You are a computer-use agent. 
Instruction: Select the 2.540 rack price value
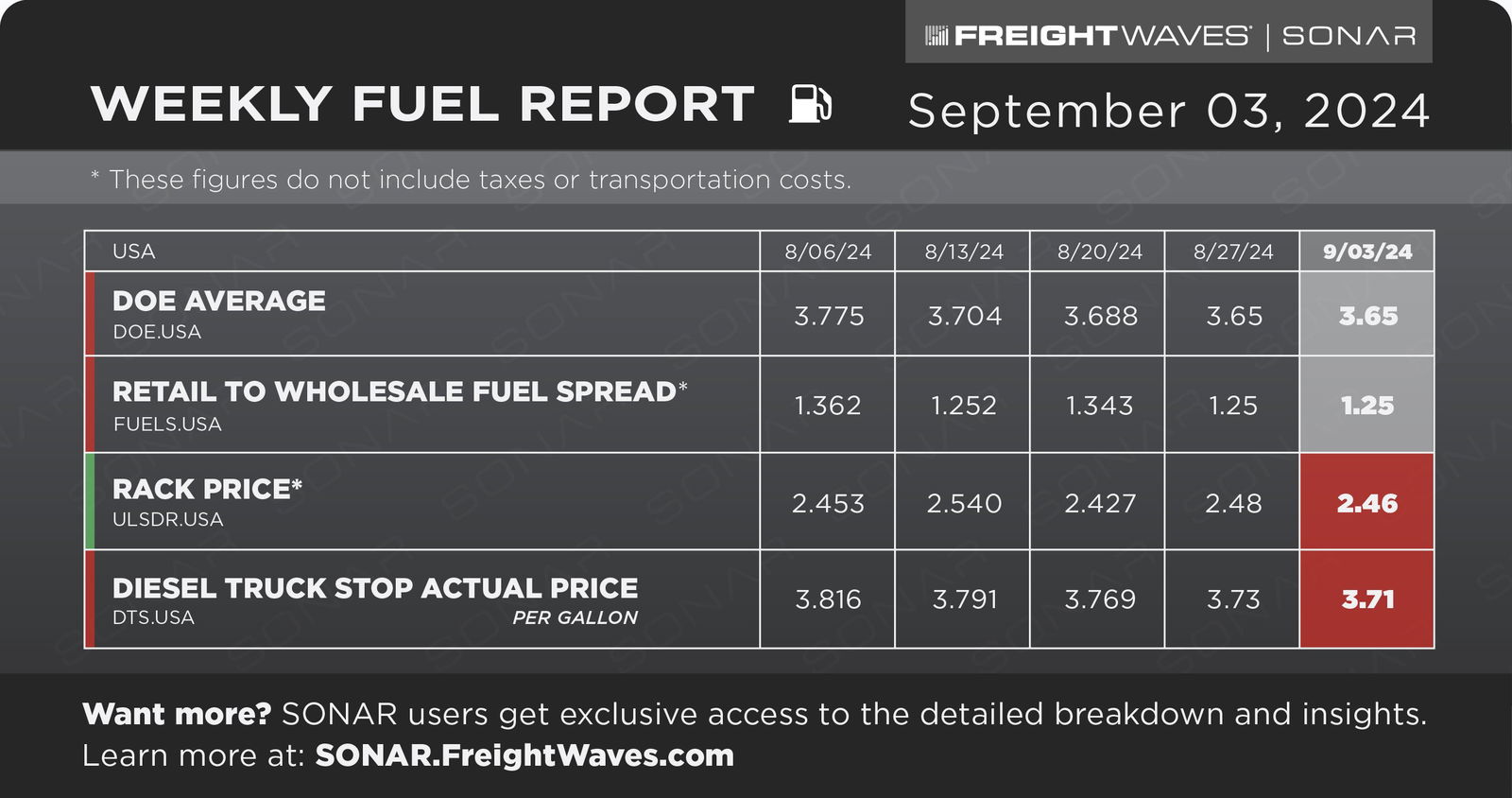964,503
